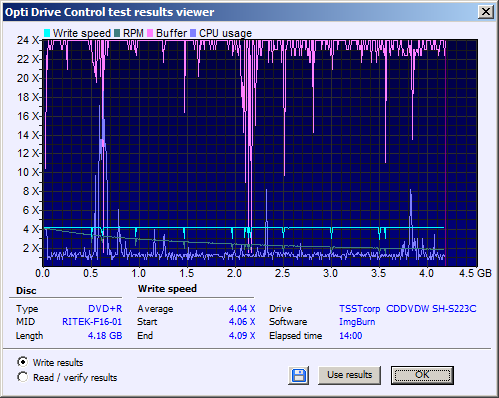Click the window title bar text

[x=109, y=12]
